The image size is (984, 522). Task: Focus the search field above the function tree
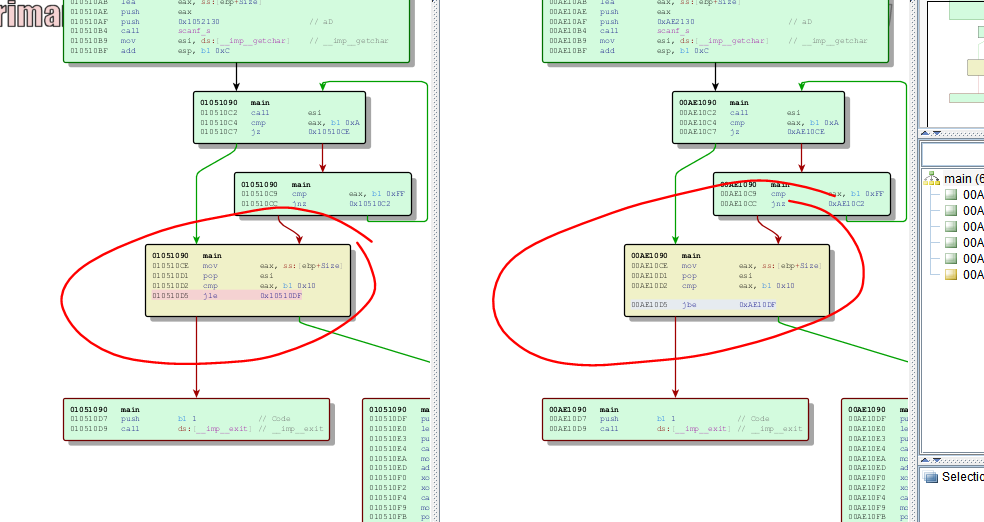952,155
